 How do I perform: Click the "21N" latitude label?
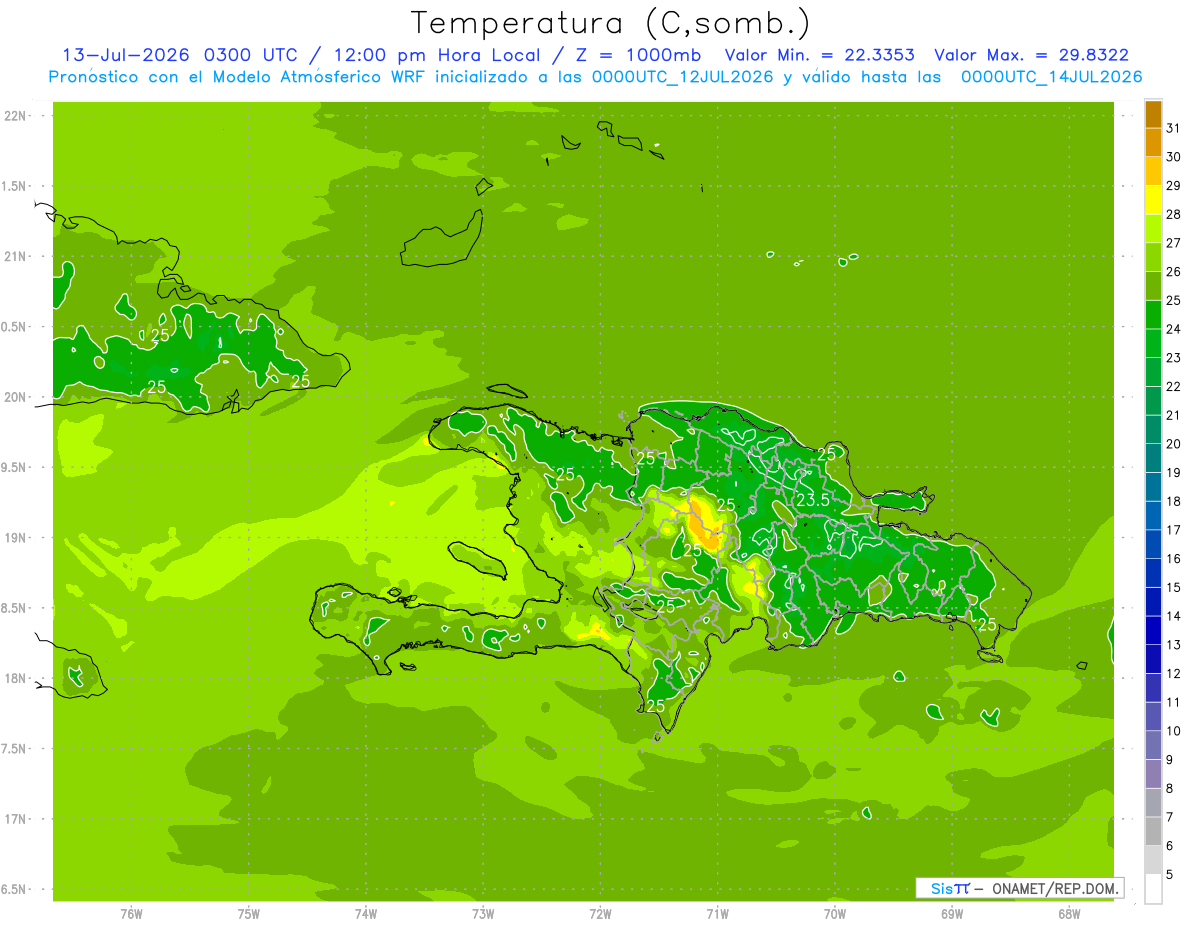(x=16, y=257)
